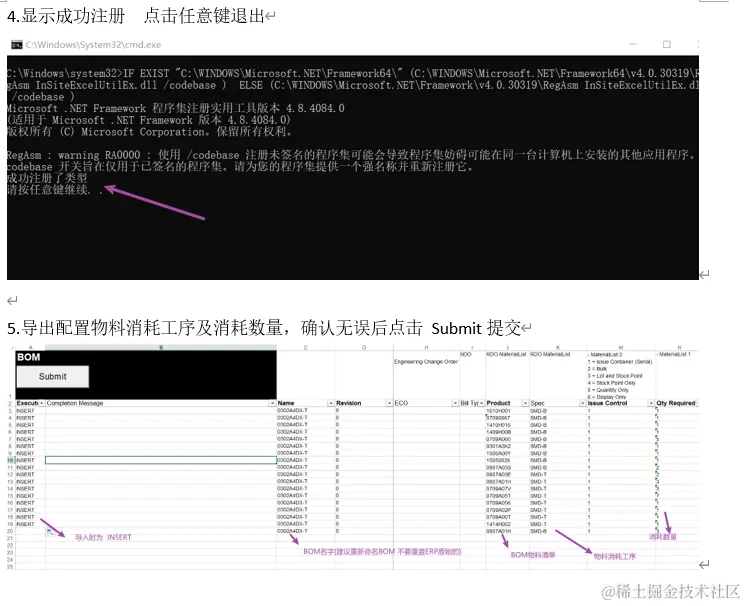
Task: Click the Name column header cell
Action: [x=305, y=403]
